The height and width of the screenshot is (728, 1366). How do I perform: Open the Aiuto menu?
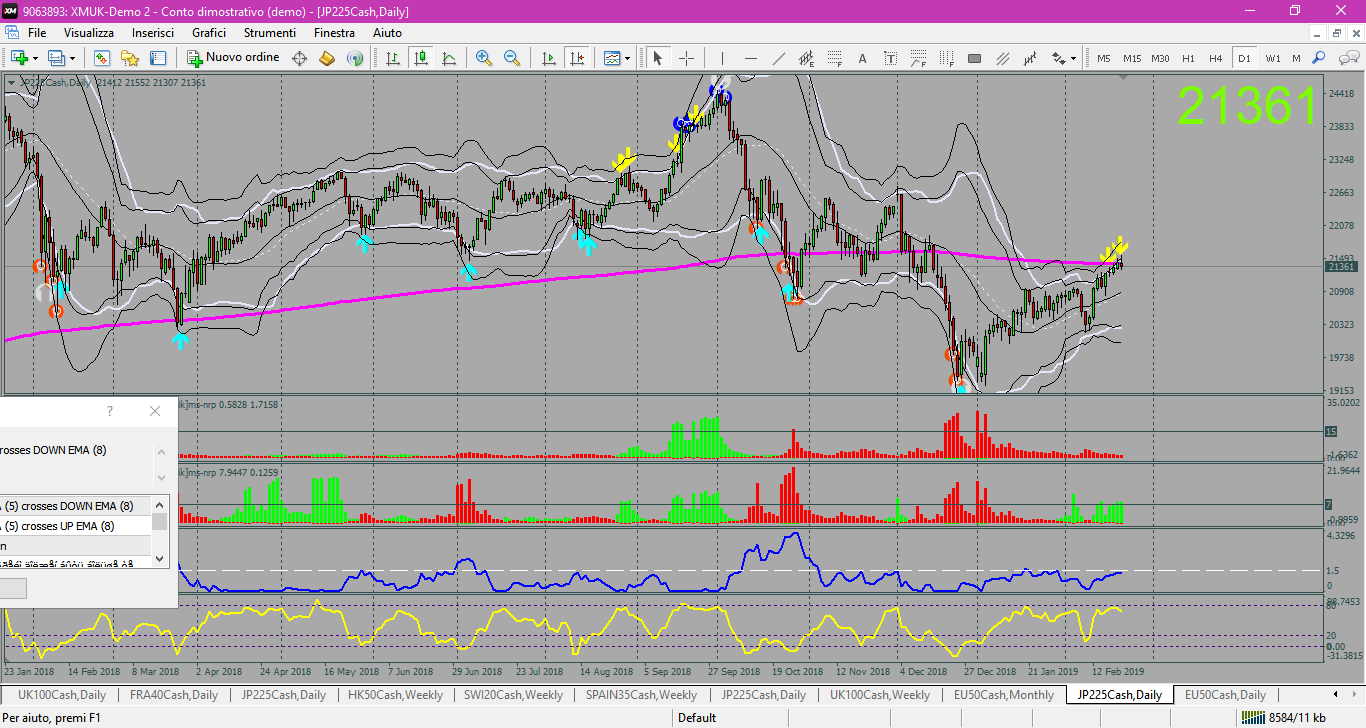click(x=387, y=33)
